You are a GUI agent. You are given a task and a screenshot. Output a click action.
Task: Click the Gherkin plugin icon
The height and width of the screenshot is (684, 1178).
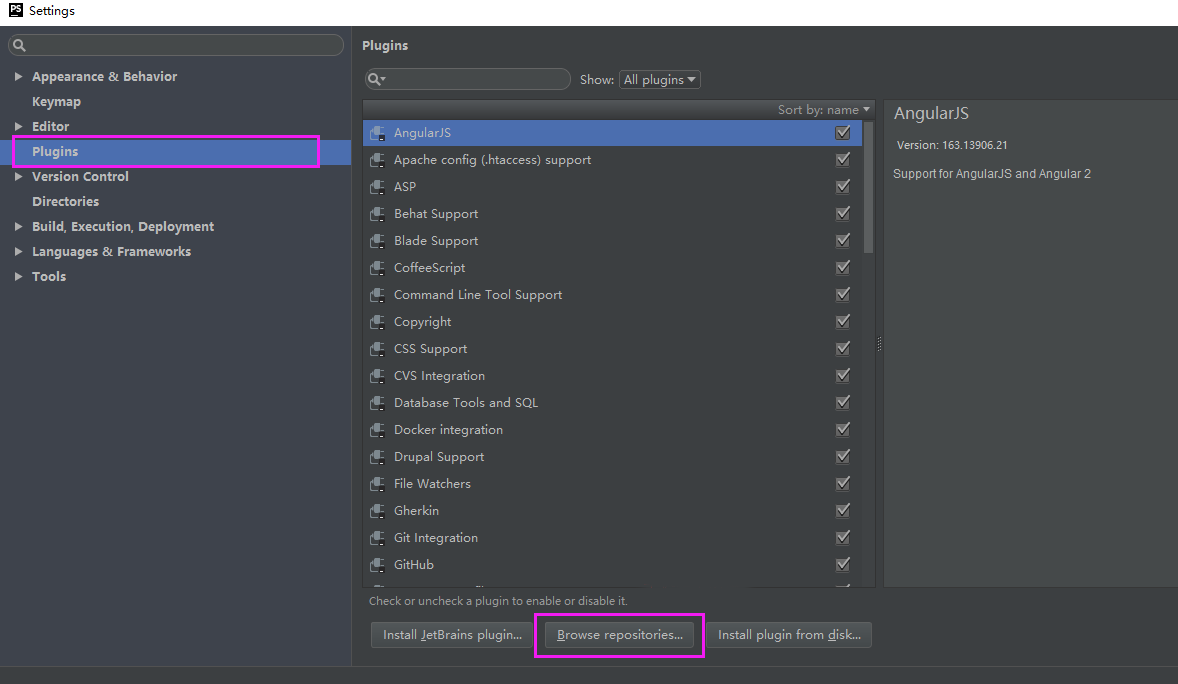point(377,511)
